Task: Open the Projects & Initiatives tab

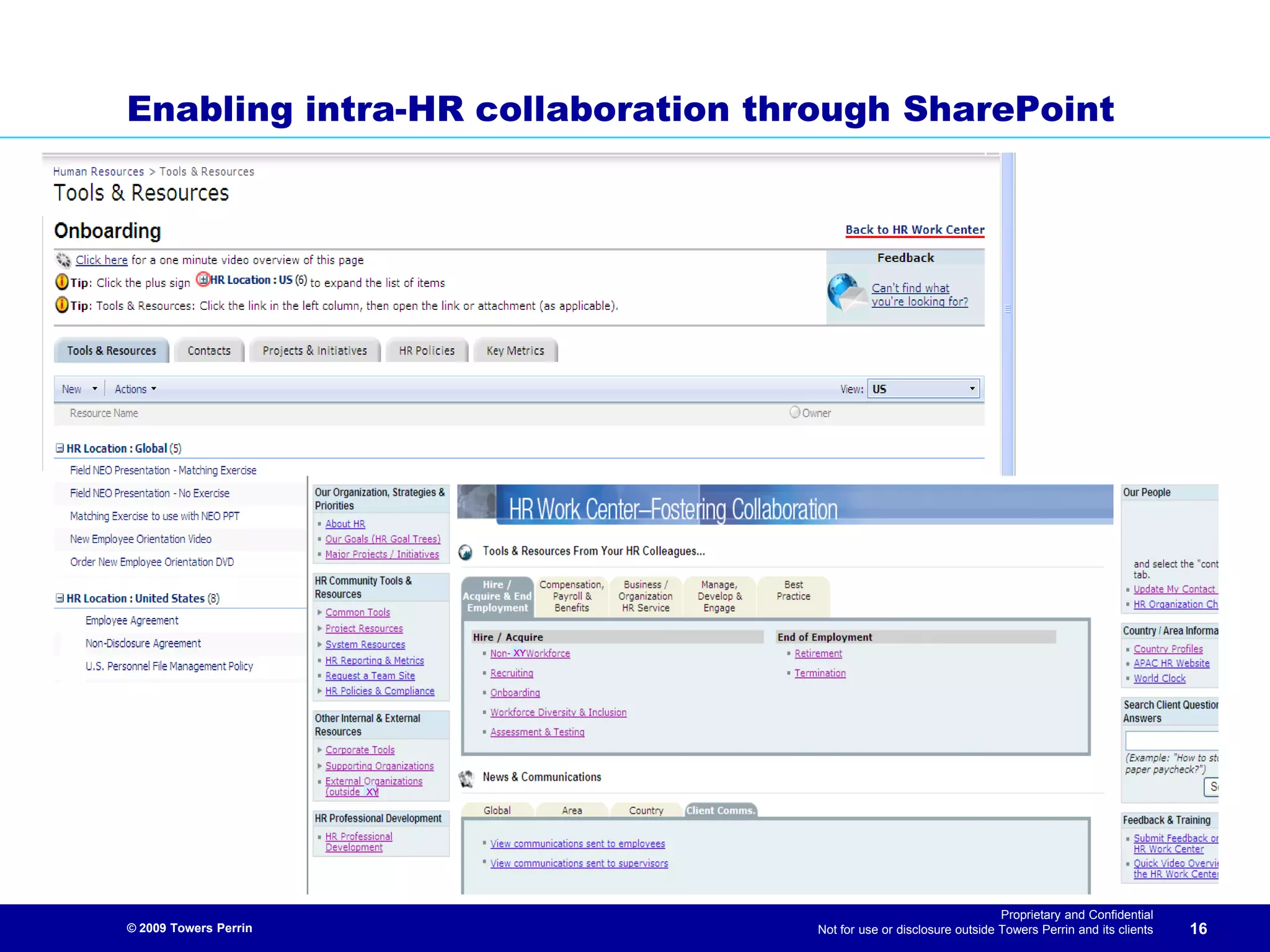Action: (314, 351)
